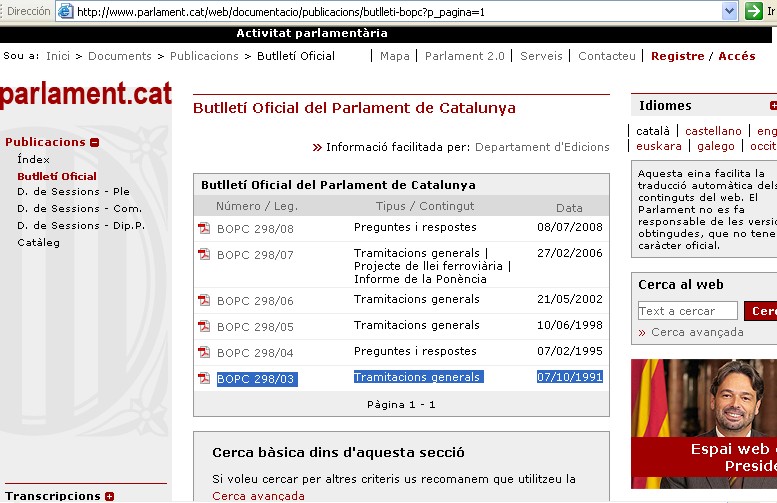Open PDF icon for BOPC 298/07
Screen dimensions: 777x503
pyautogui.click(x=204, y=254)
